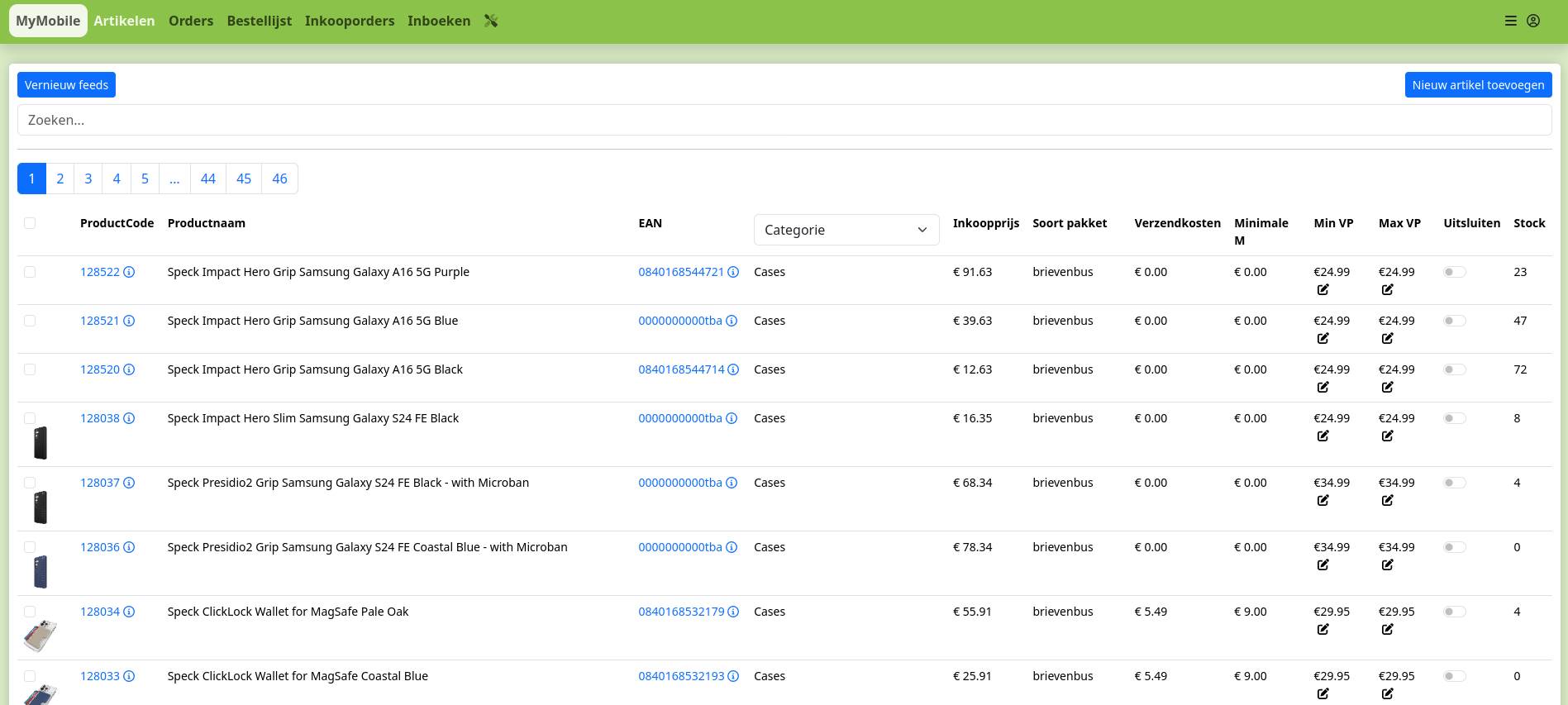Go to Inkooporders in navigation
This screenshot has width=1568, height=705.
click(x=349, y=21)
